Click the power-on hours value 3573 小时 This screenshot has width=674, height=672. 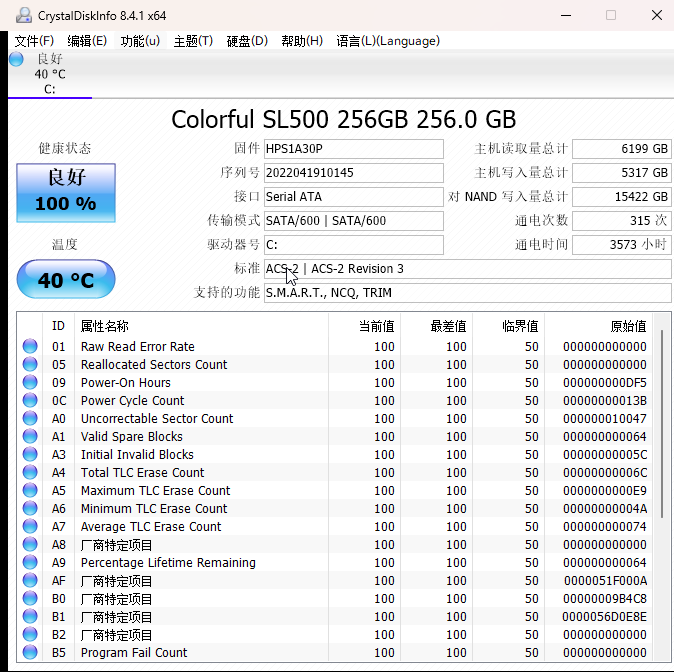pyautogui.click(x=621, y=245)
